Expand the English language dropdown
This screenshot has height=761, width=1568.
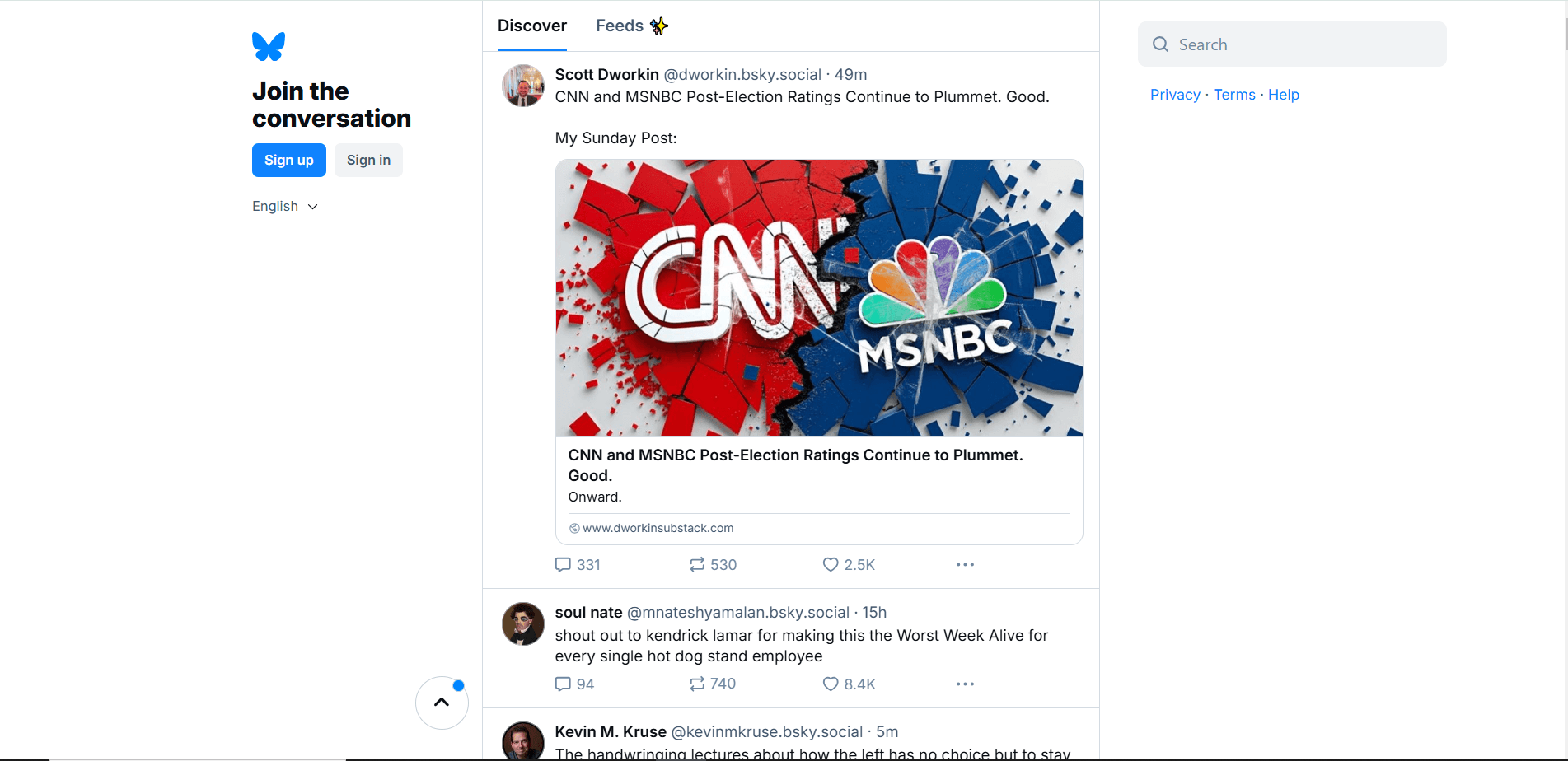pyautogui.click(x=284, y=206)
